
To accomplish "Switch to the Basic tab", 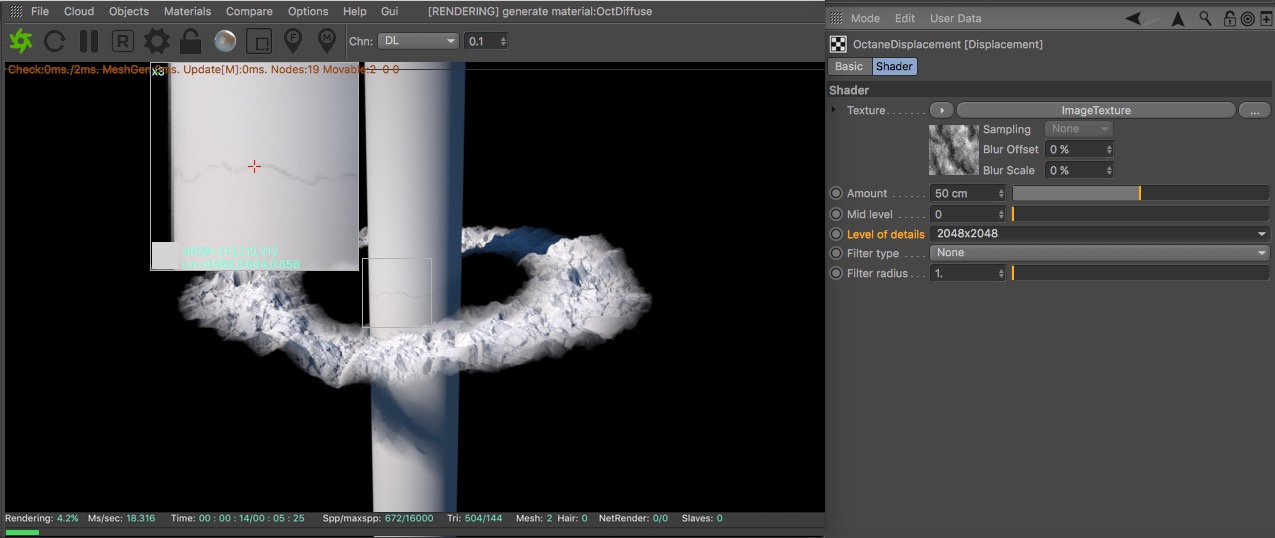I will click(849, 66).
